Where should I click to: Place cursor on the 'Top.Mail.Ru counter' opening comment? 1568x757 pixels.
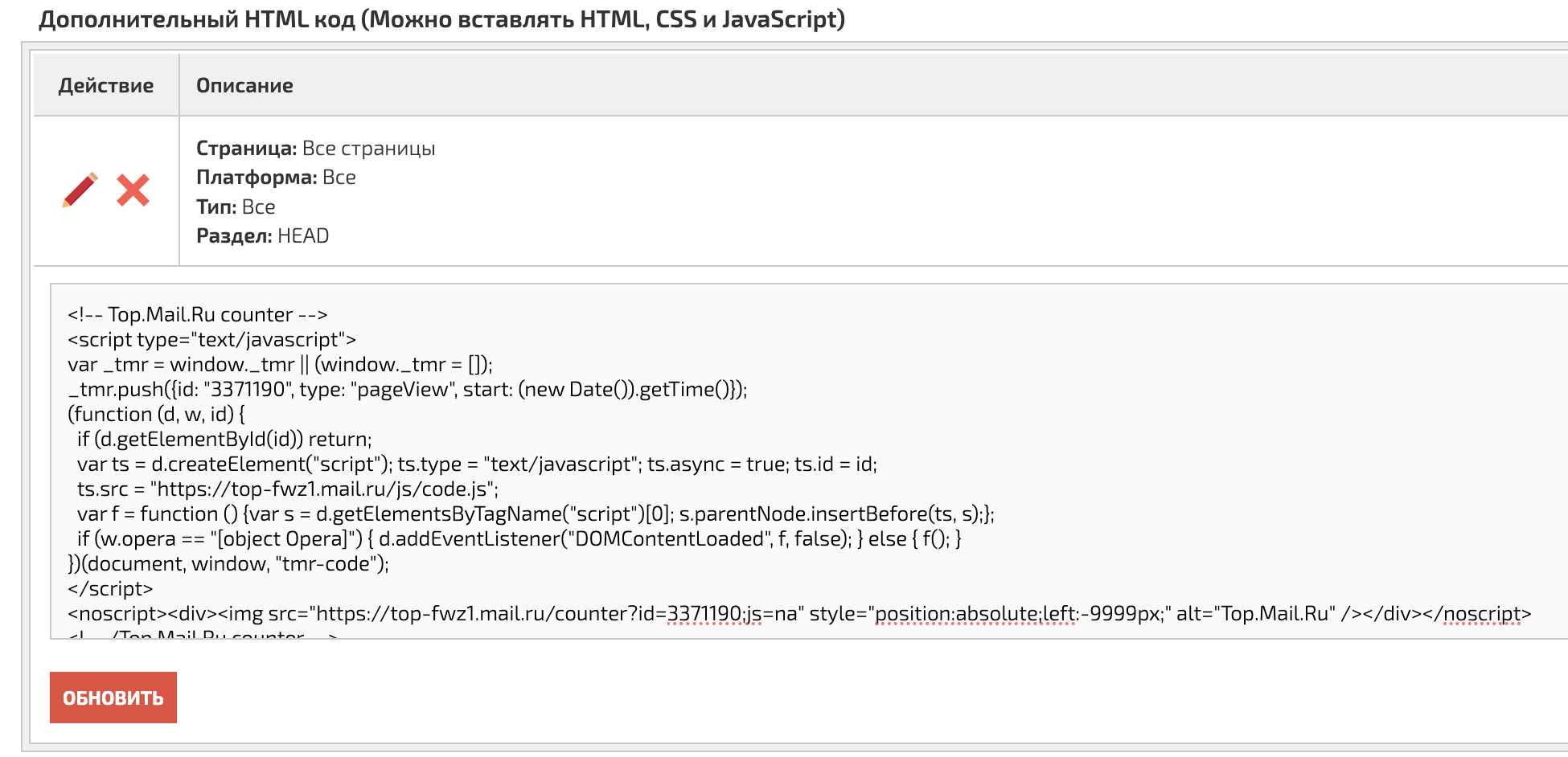point(197,315)
